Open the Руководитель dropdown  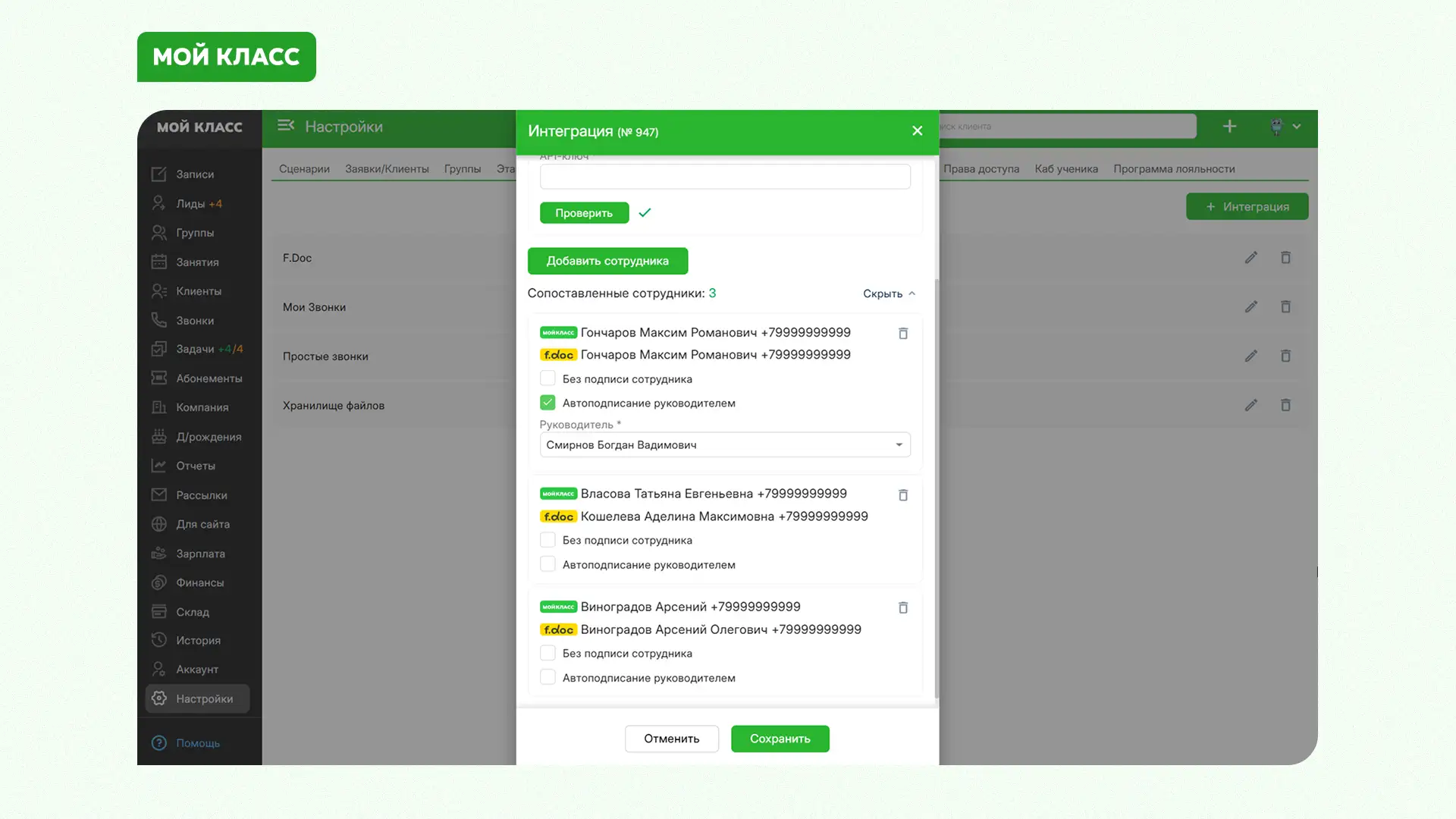(899, 444)
